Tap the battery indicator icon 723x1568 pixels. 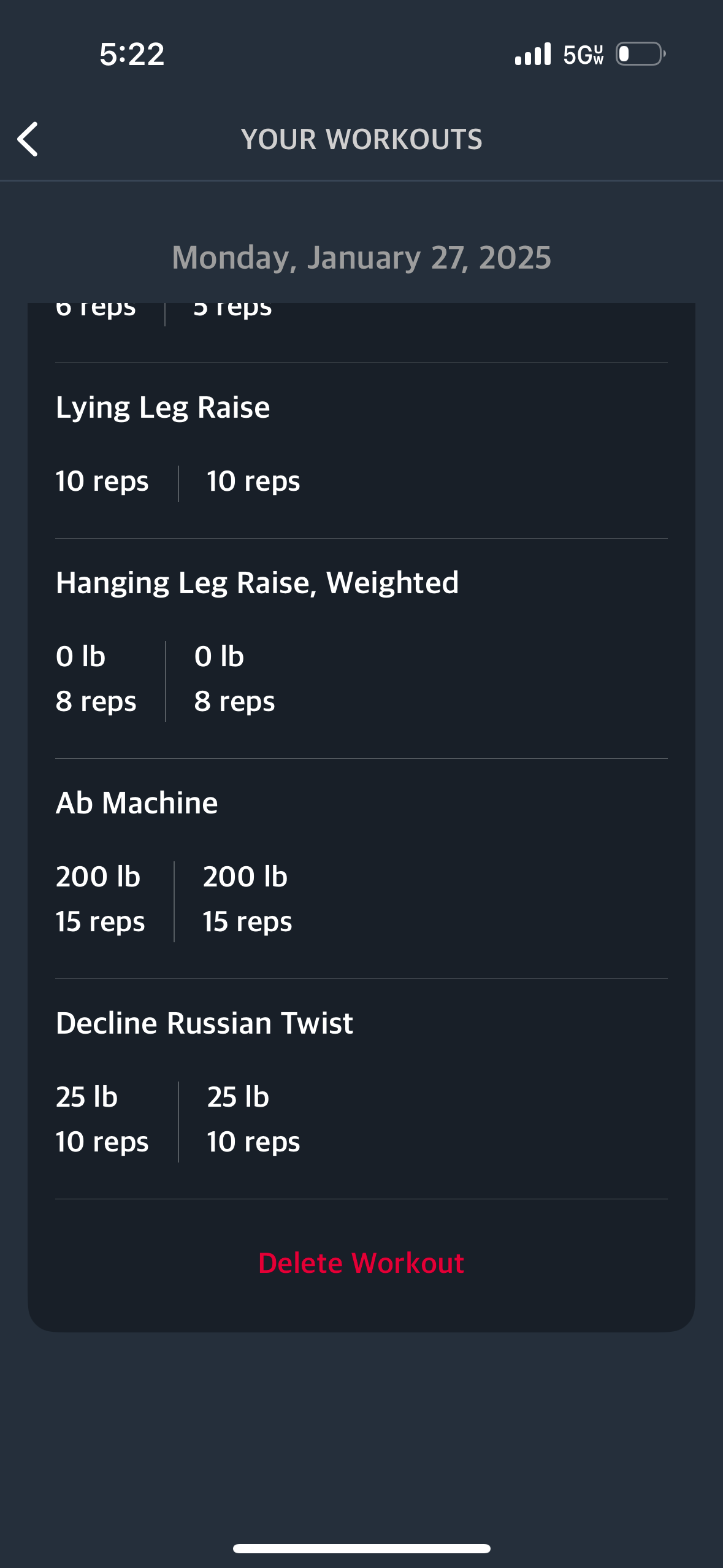click(x=641, y=54)
